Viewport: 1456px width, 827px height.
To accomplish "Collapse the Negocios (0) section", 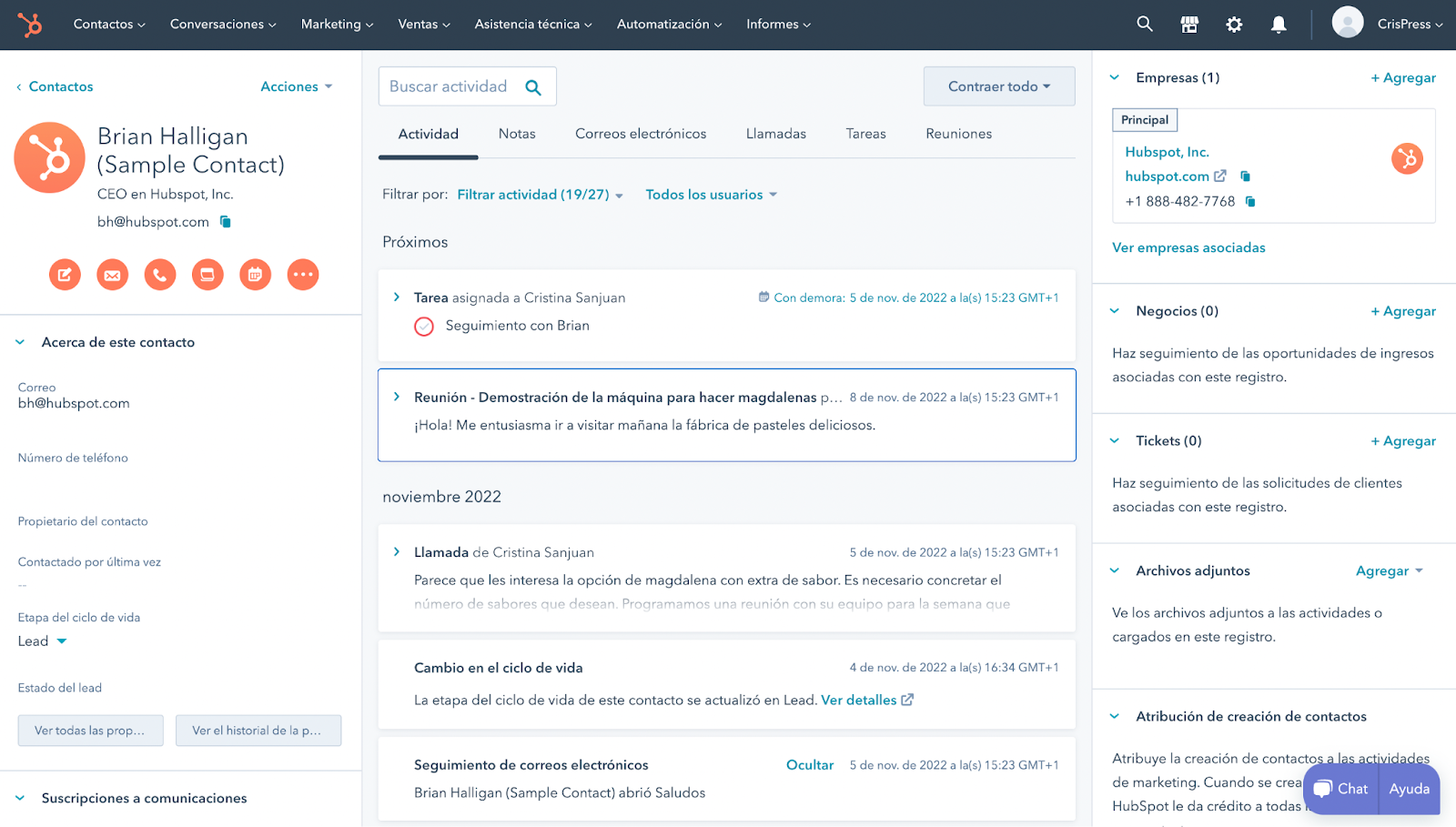I will (1115, 310).
